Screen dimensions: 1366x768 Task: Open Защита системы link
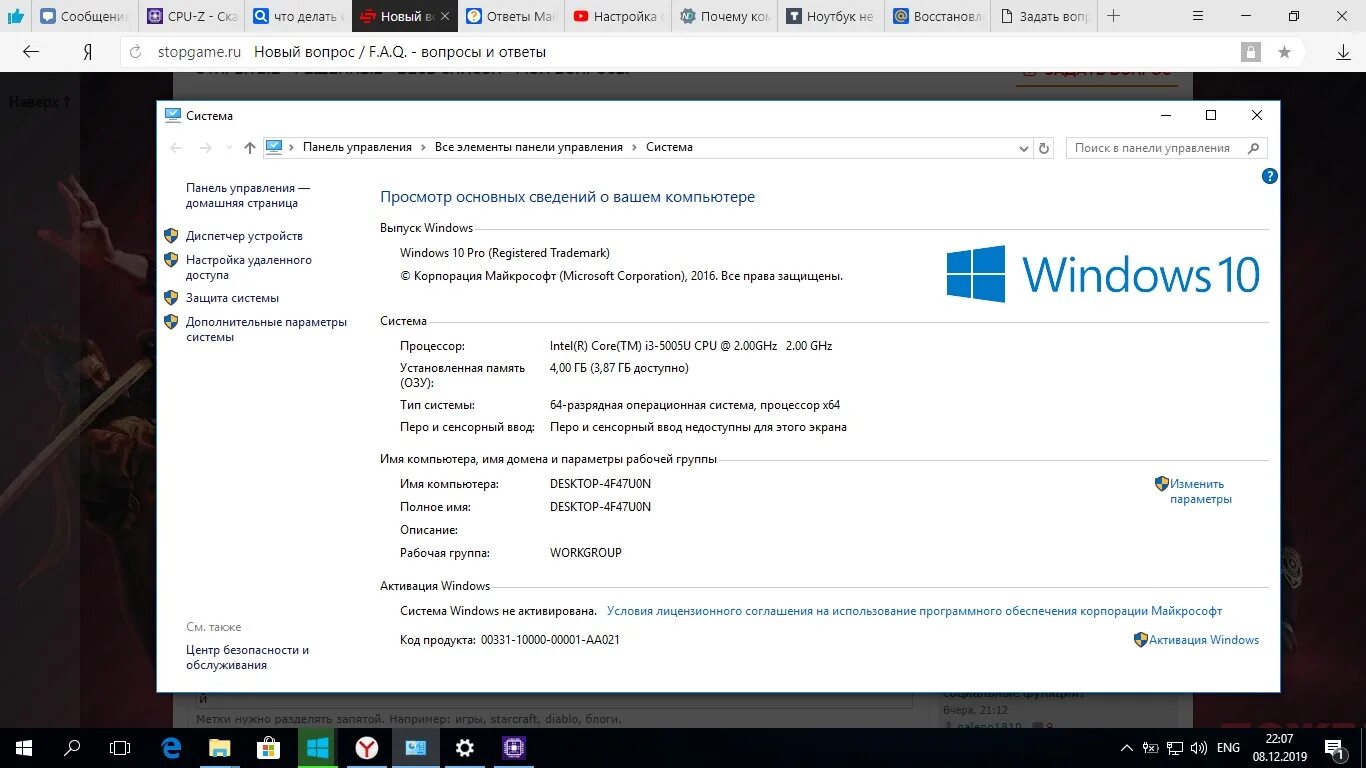tap(232, 298)
